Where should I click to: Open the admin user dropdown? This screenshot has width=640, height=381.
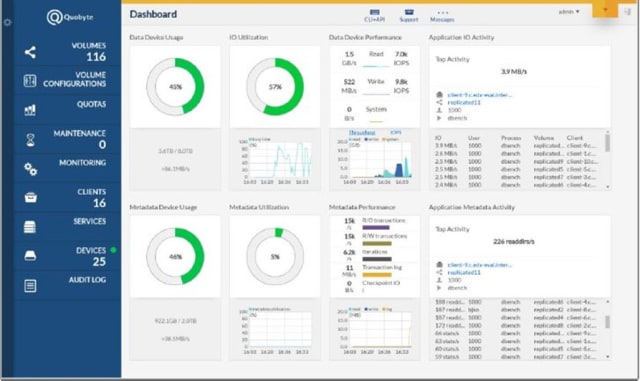coord(569,12)
